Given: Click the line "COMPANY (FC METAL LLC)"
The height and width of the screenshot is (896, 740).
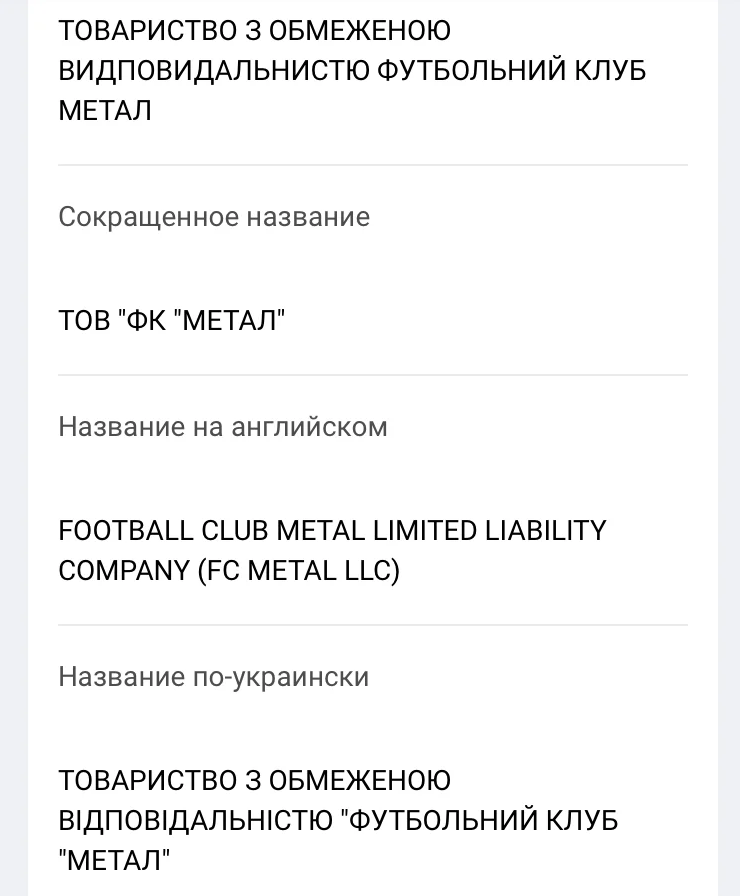Looking at the screenshot, I should pos(229,571).
